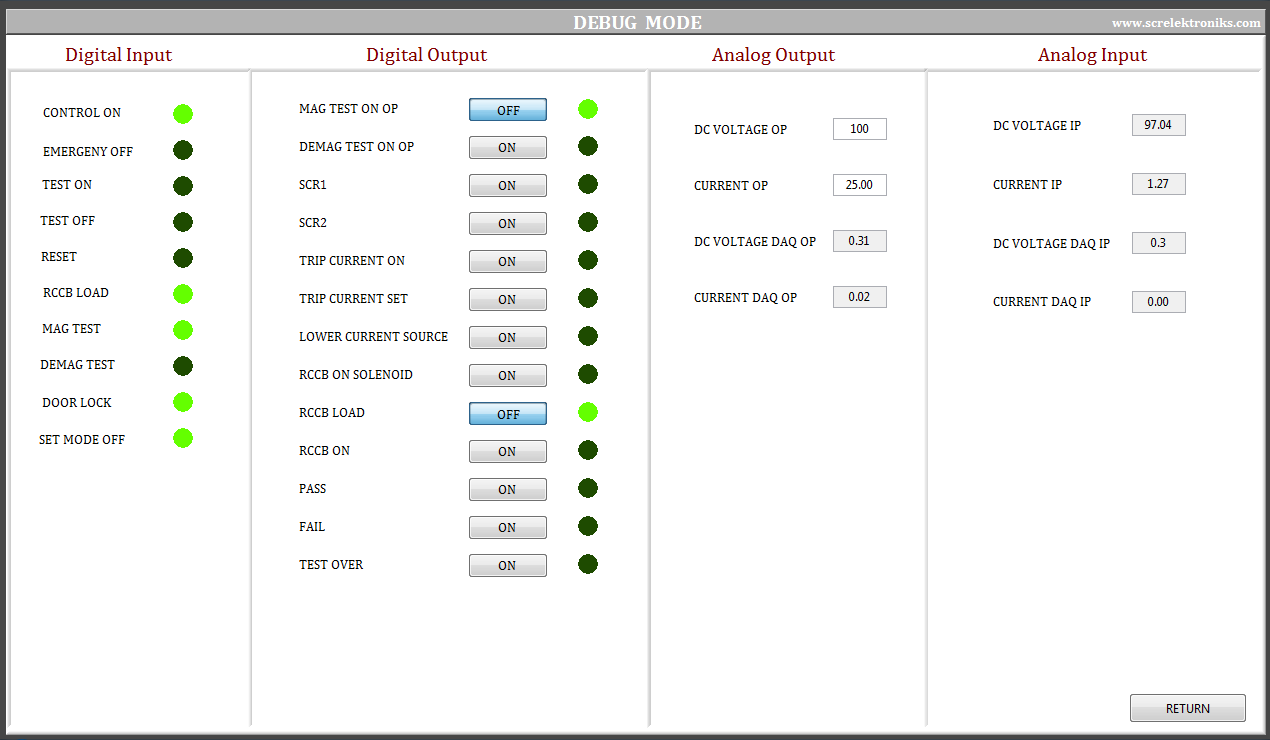Screen dimensions: 1270x740
Task: Enable TRIP CURRENT ON output
Action: pyautogui.click(x=508, y=262)
